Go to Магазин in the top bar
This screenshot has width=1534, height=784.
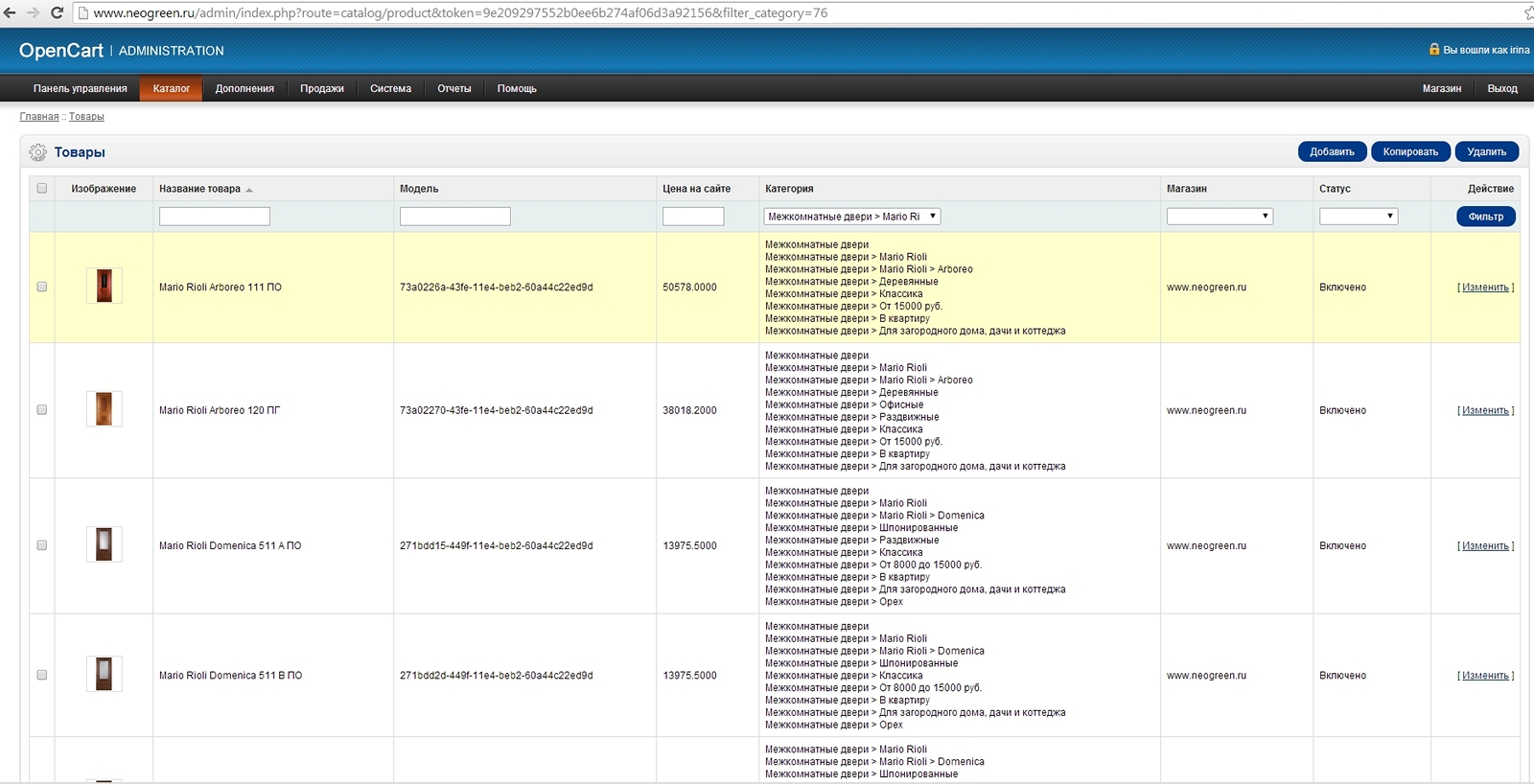pos(1442,88)
